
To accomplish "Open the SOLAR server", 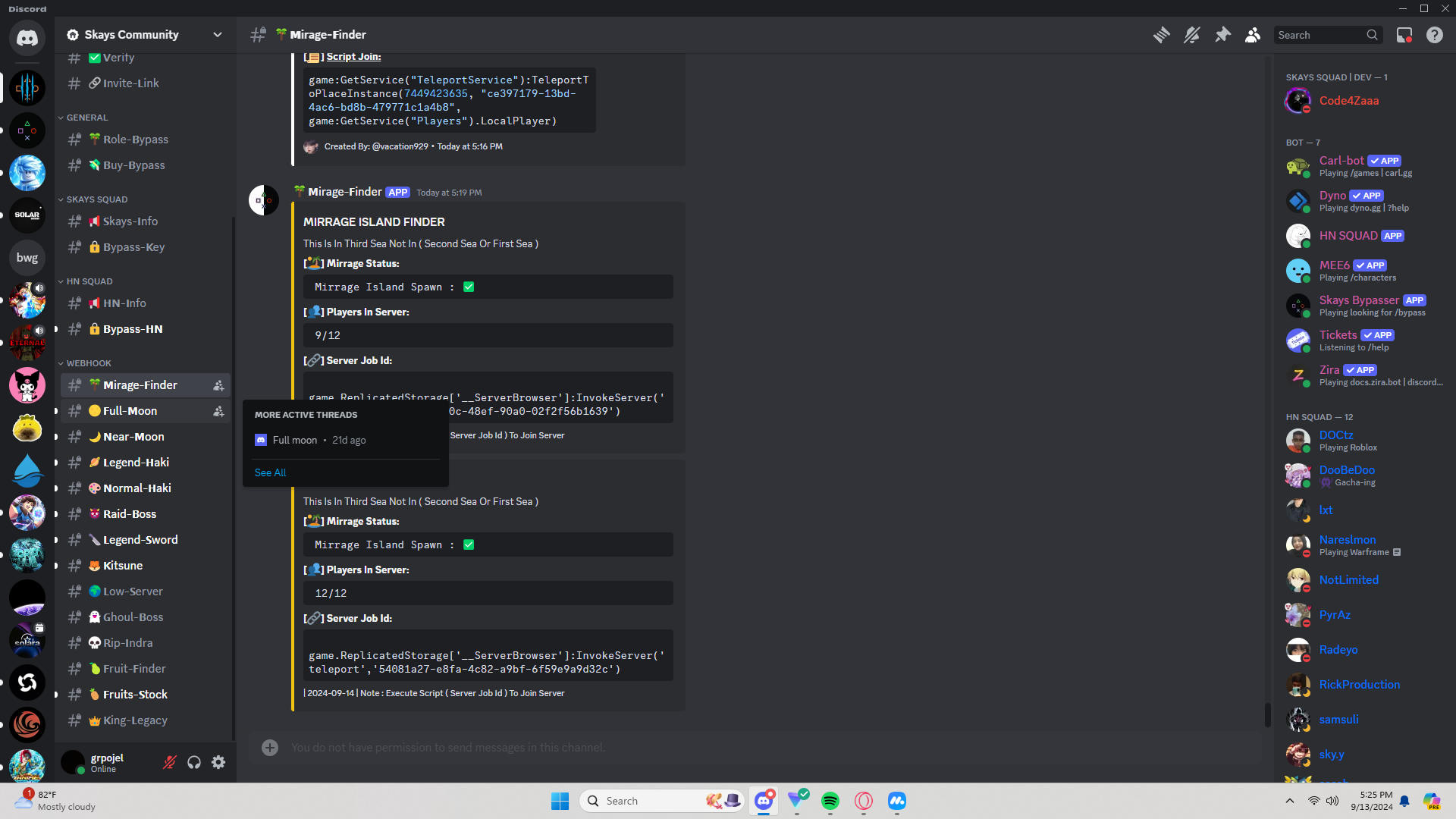I will point(27,215).
